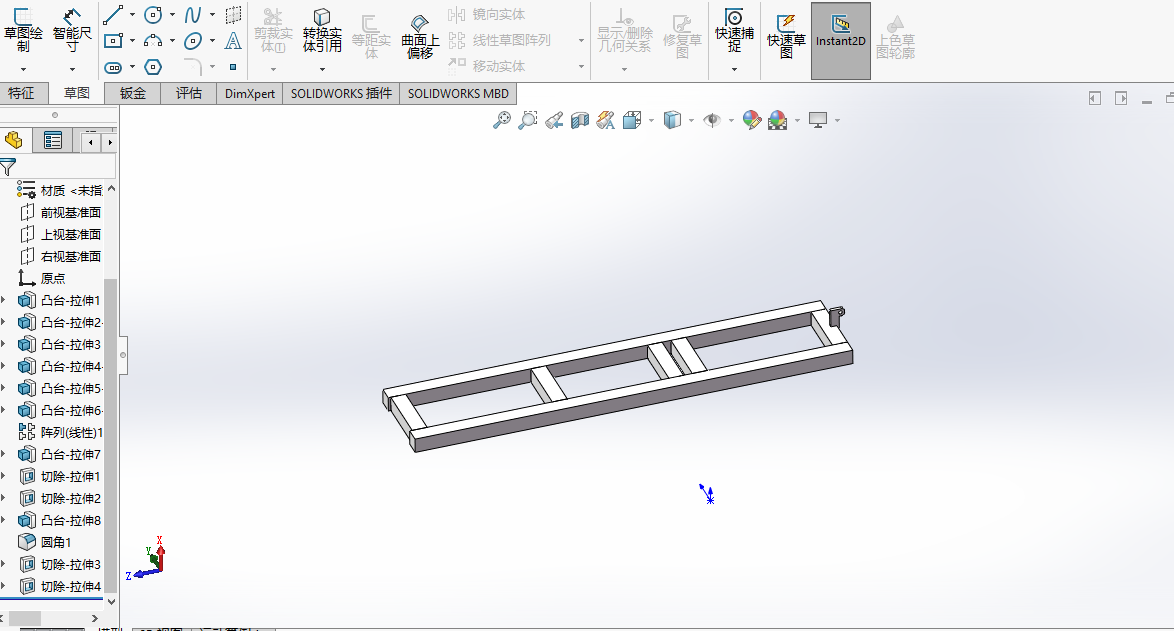Click the Hide/Show Items eye icon
Image resolution: width=1174 pixels, height=631 pixels.
click(x=712, y=120)
